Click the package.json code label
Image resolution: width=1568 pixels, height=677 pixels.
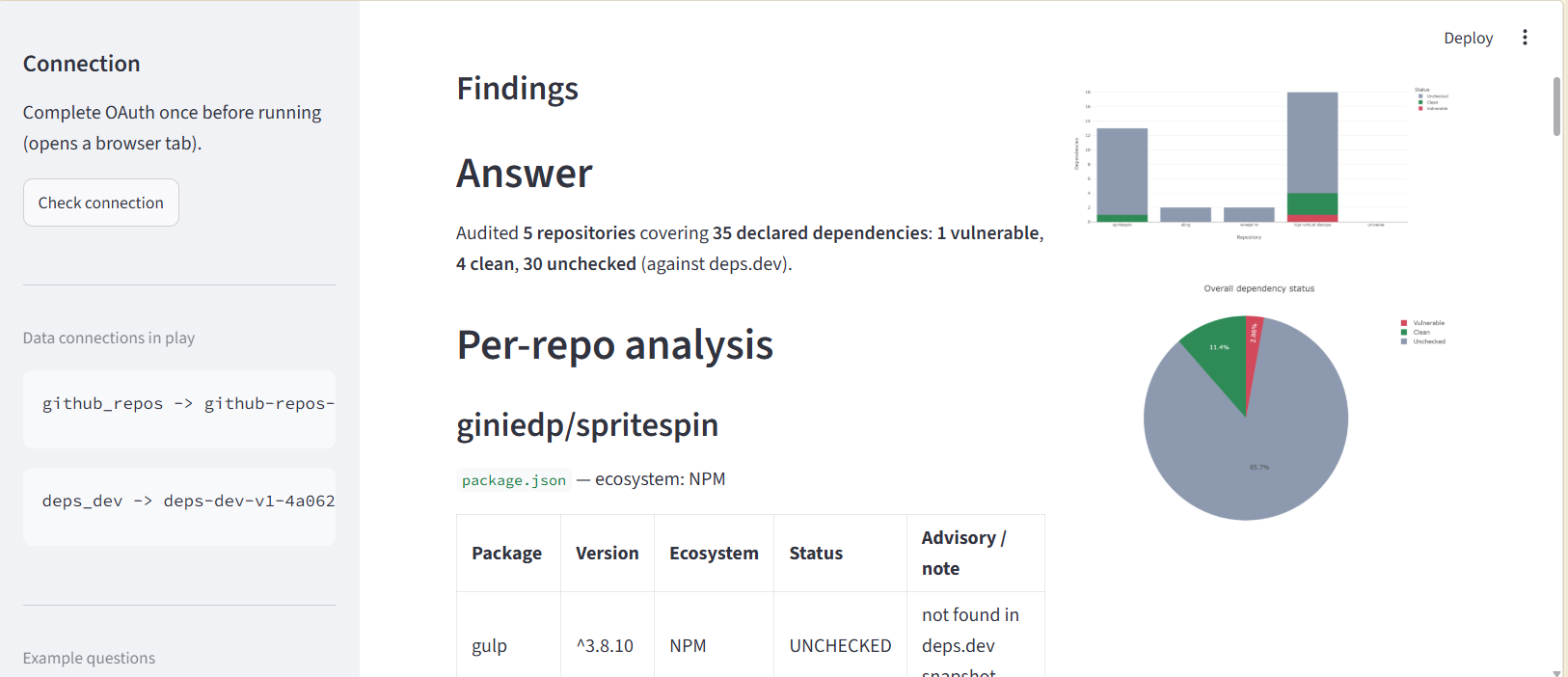514,480
